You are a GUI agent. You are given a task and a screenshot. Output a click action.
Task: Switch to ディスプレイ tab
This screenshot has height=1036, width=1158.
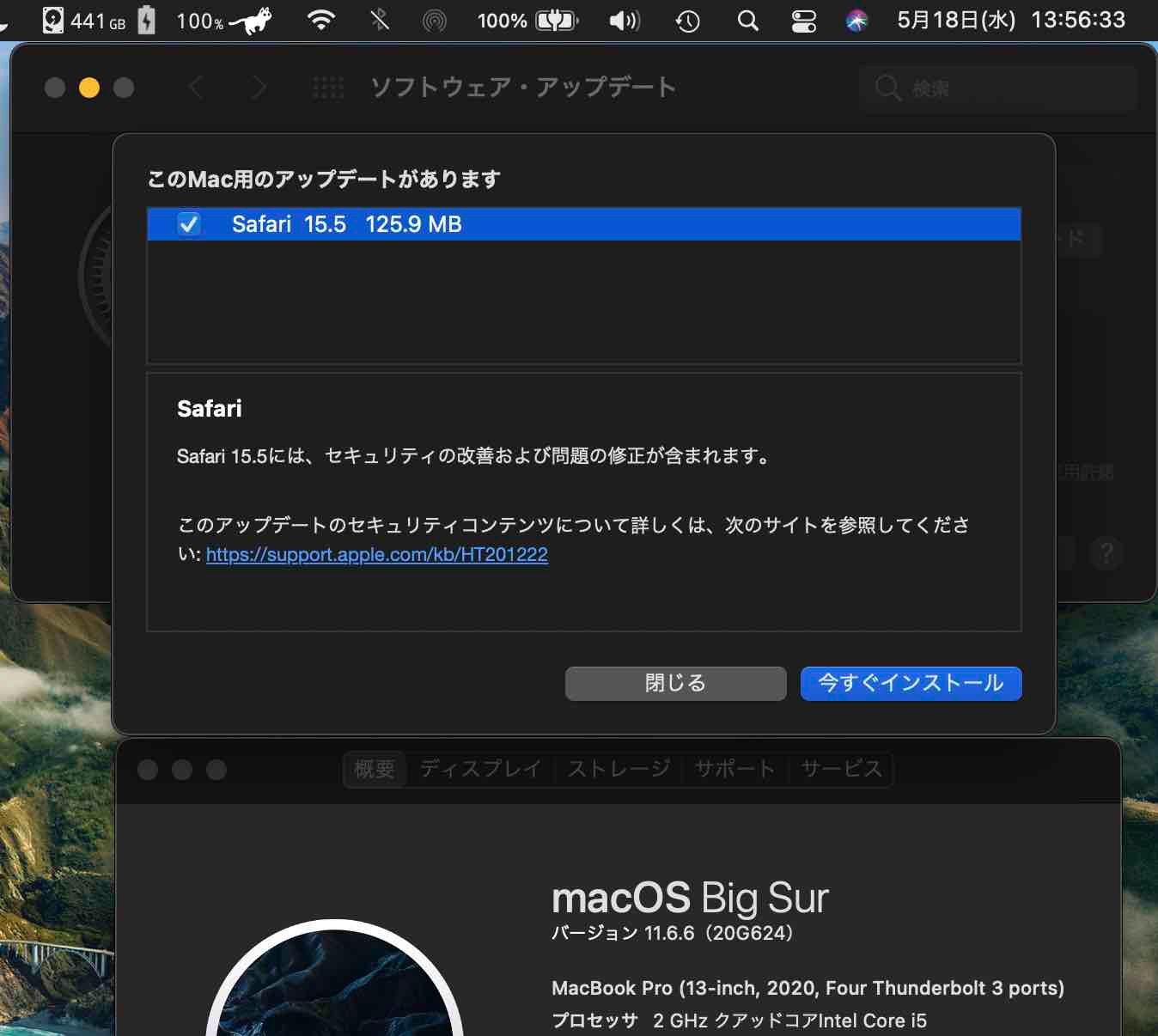point(480,769)
